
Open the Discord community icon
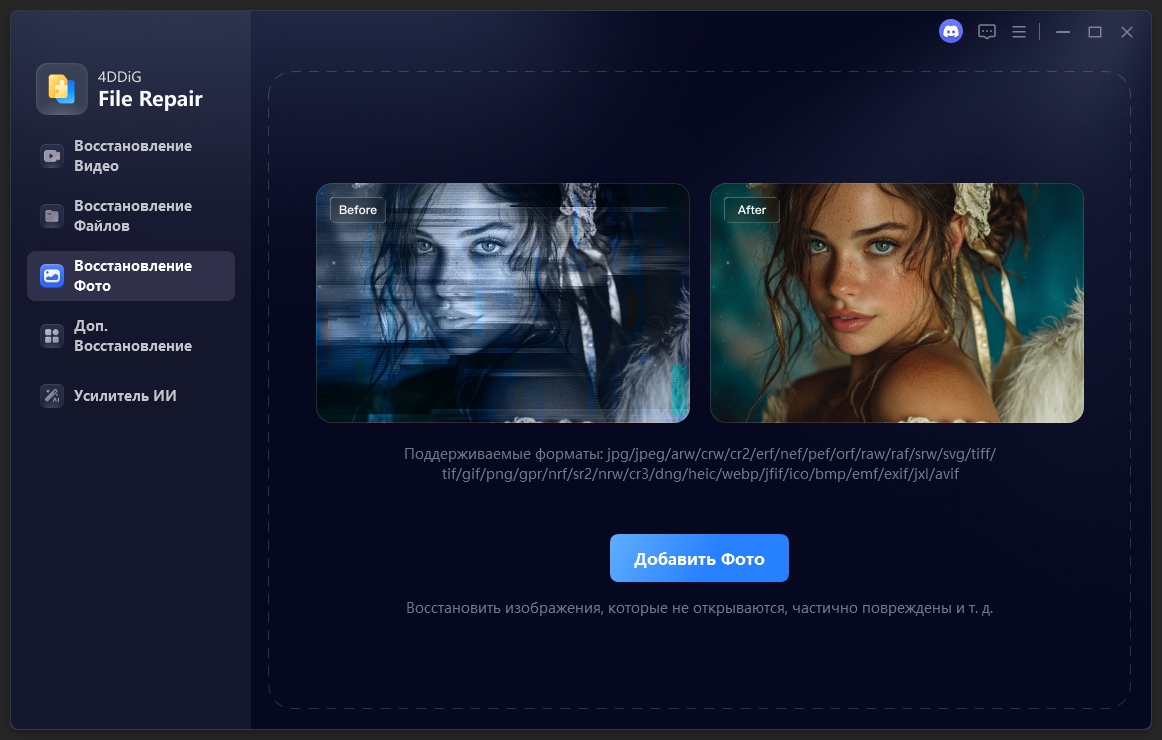pyautogui.click(x=950, y=32)
